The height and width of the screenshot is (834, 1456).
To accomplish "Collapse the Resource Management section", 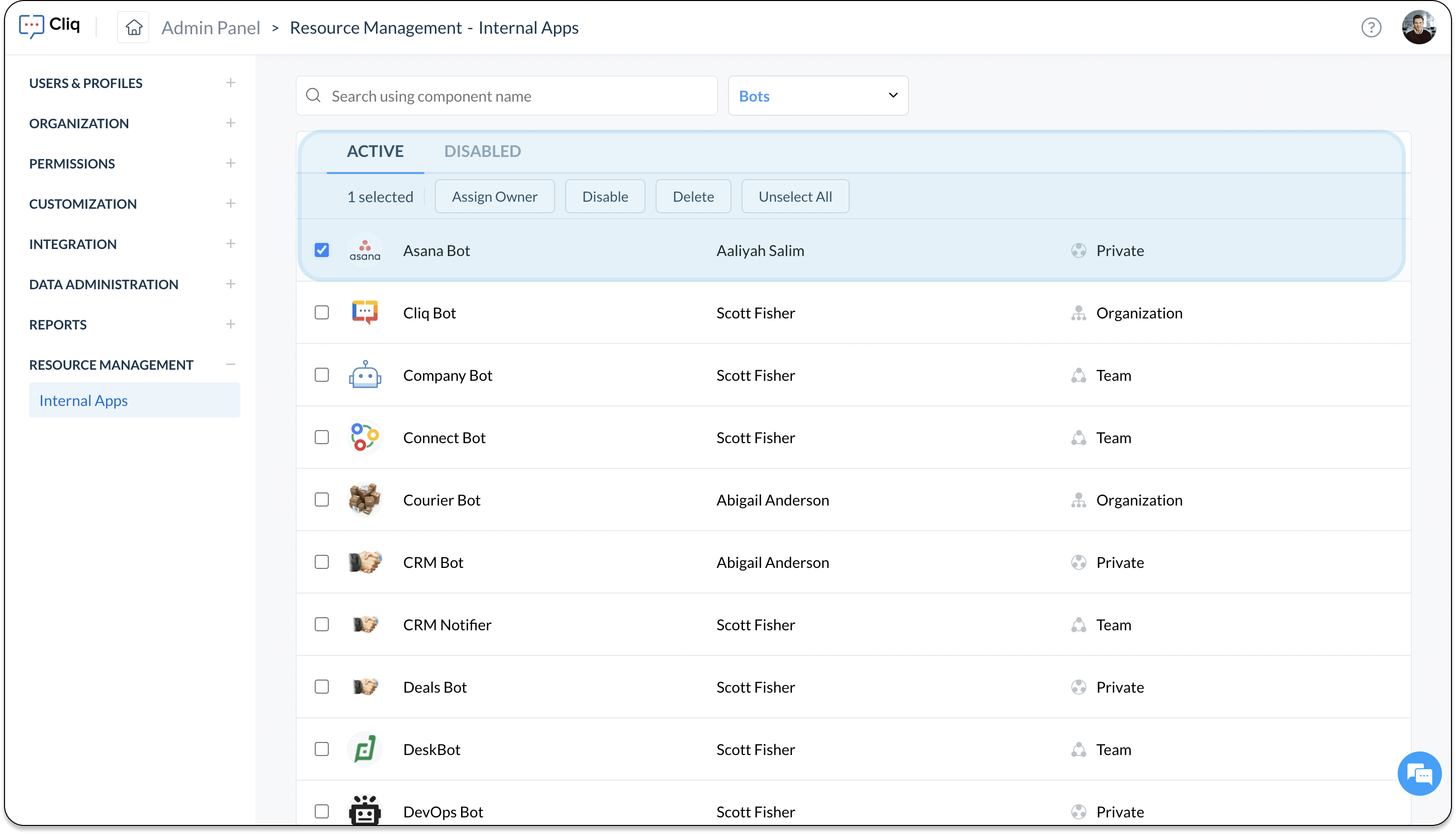I will point(230,364).
